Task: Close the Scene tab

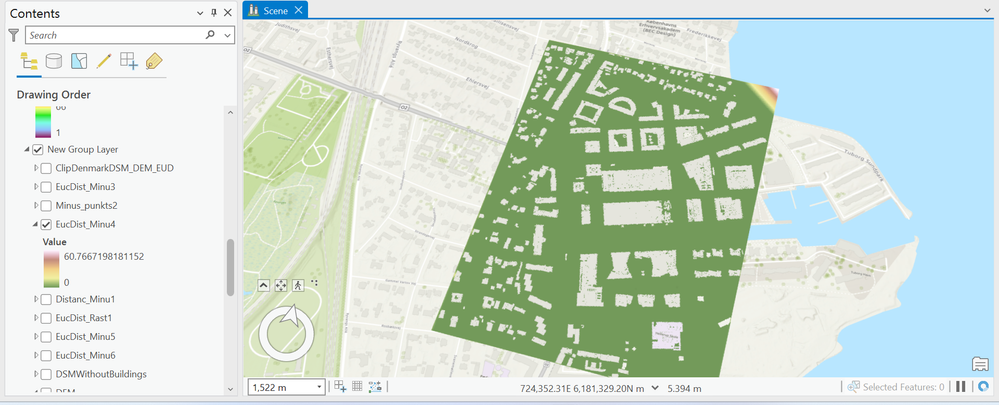Action: [x=299, y=11]
